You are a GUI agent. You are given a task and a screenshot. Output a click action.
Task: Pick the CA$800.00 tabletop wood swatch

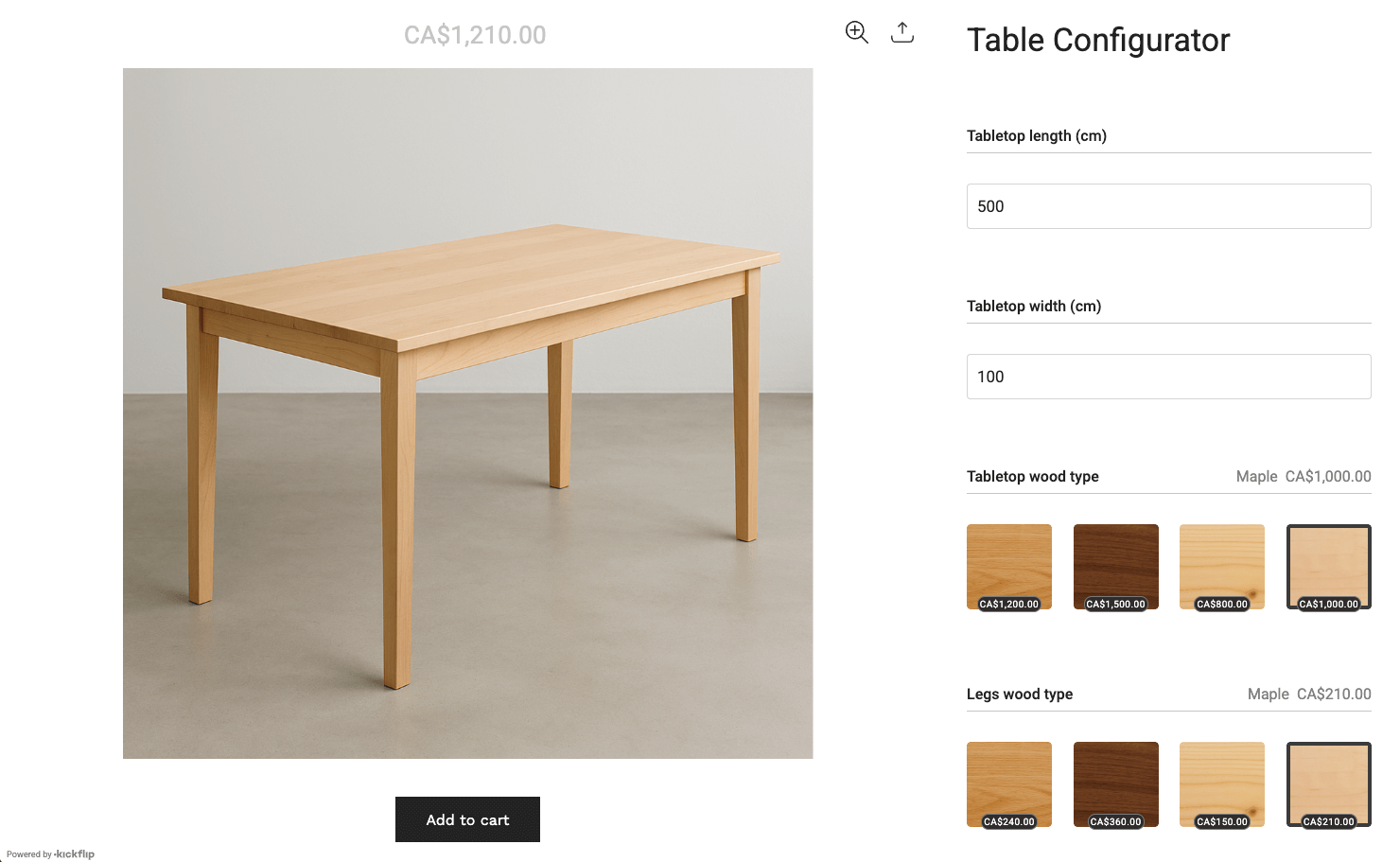(1222, 566)
